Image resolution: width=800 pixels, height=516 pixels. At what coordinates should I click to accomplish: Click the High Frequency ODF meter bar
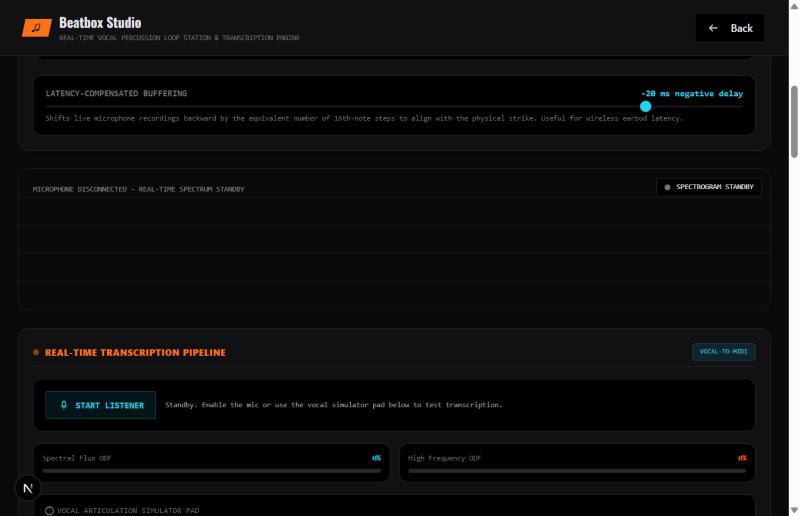[x=577, y=471]
